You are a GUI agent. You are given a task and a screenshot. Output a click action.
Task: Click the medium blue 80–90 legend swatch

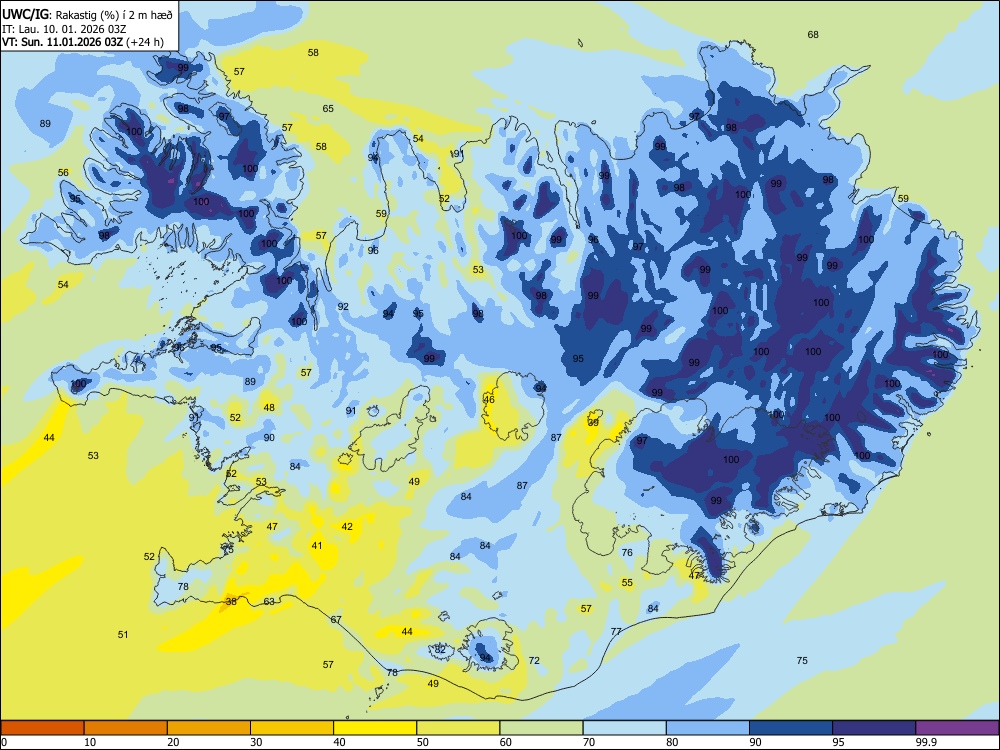pos(708,728)
